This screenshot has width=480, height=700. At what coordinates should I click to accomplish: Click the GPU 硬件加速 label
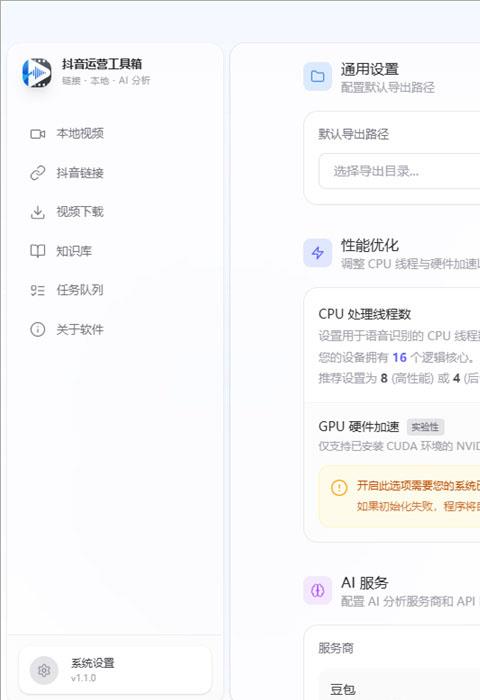coord(359,426)
